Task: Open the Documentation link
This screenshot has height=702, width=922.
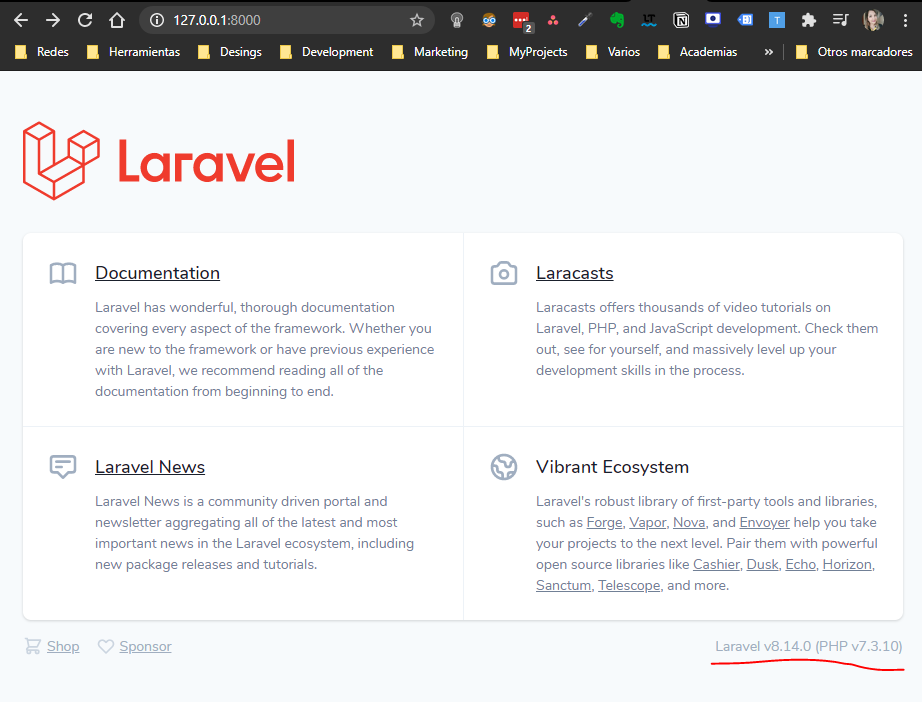Action: point(158,273)
